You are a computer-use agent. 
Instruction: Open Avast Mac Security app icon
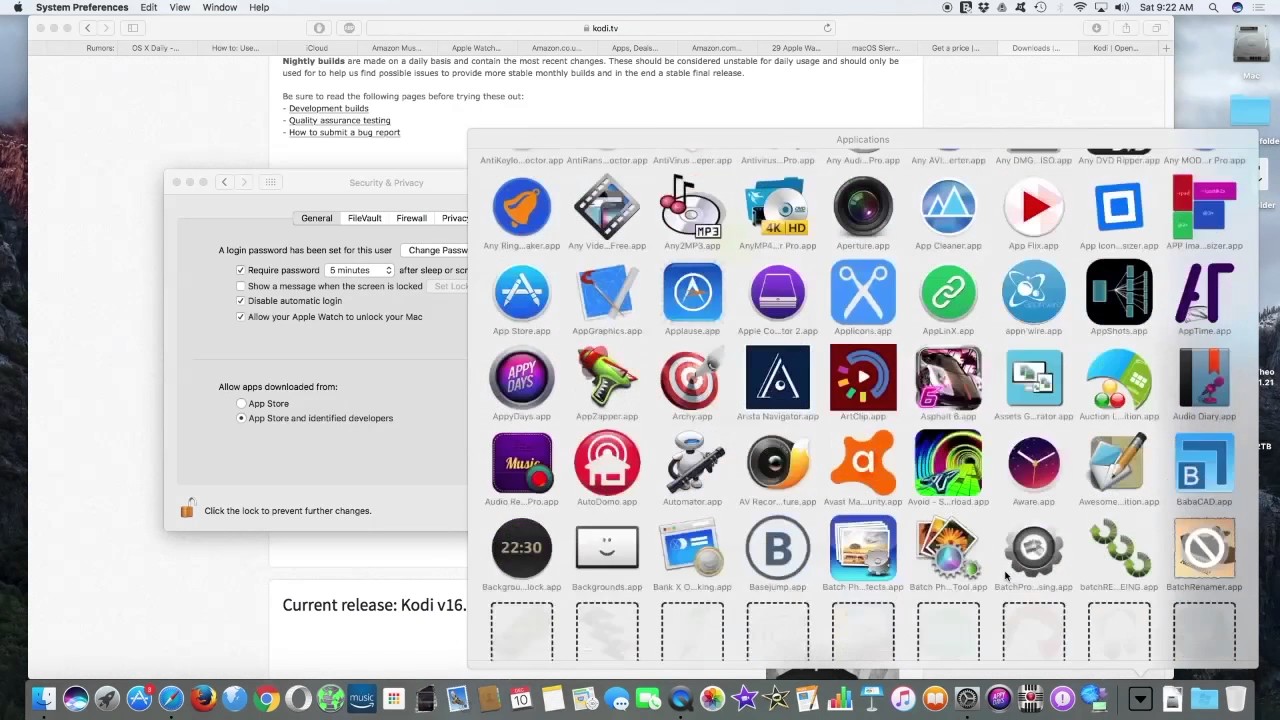[863, 463]
